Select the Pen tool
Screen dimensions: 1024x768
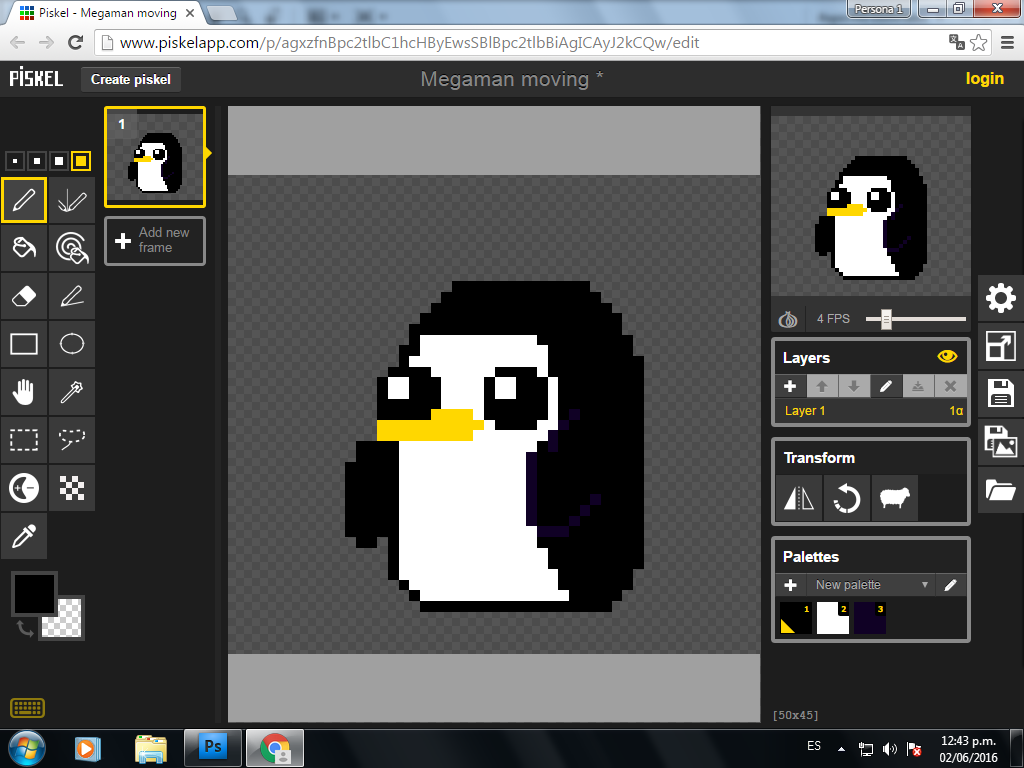(24, 200)
